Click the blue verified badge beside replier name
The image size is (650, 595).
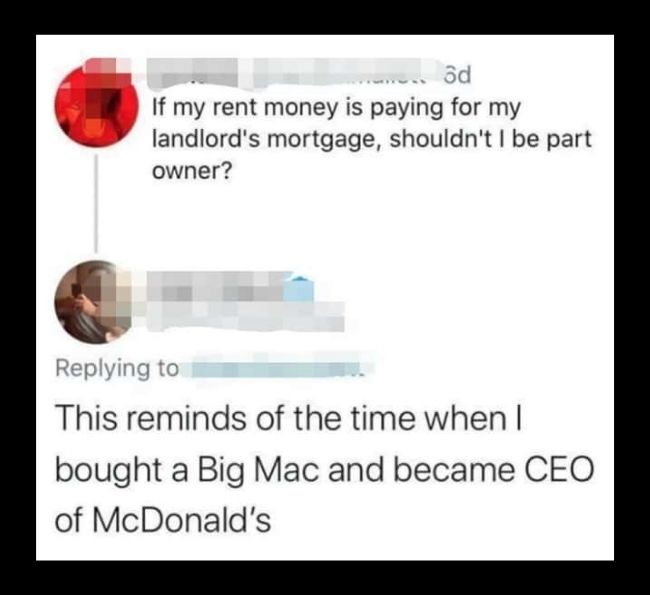(299, 287)
